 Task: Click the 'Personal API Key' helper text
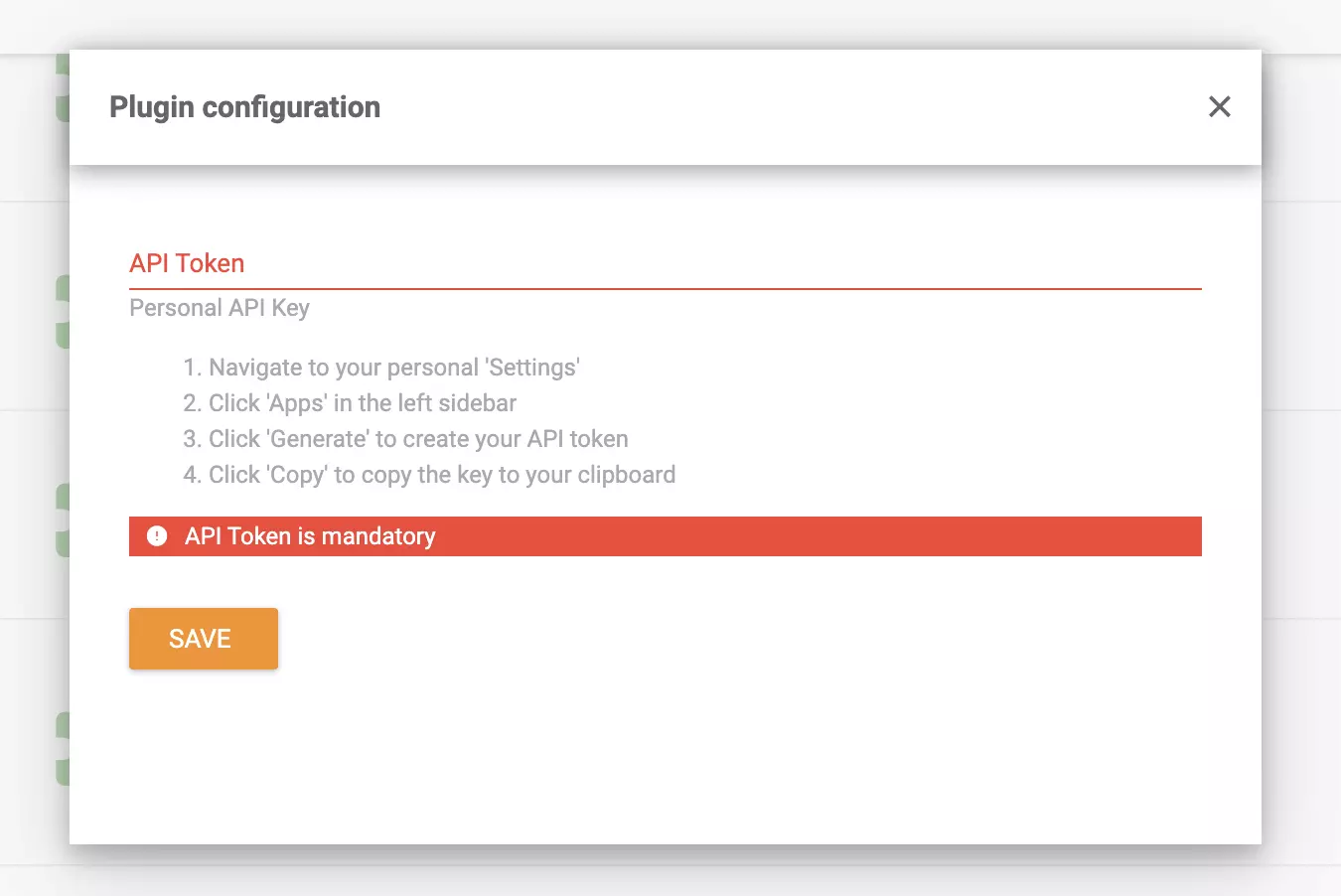[219, 308]
